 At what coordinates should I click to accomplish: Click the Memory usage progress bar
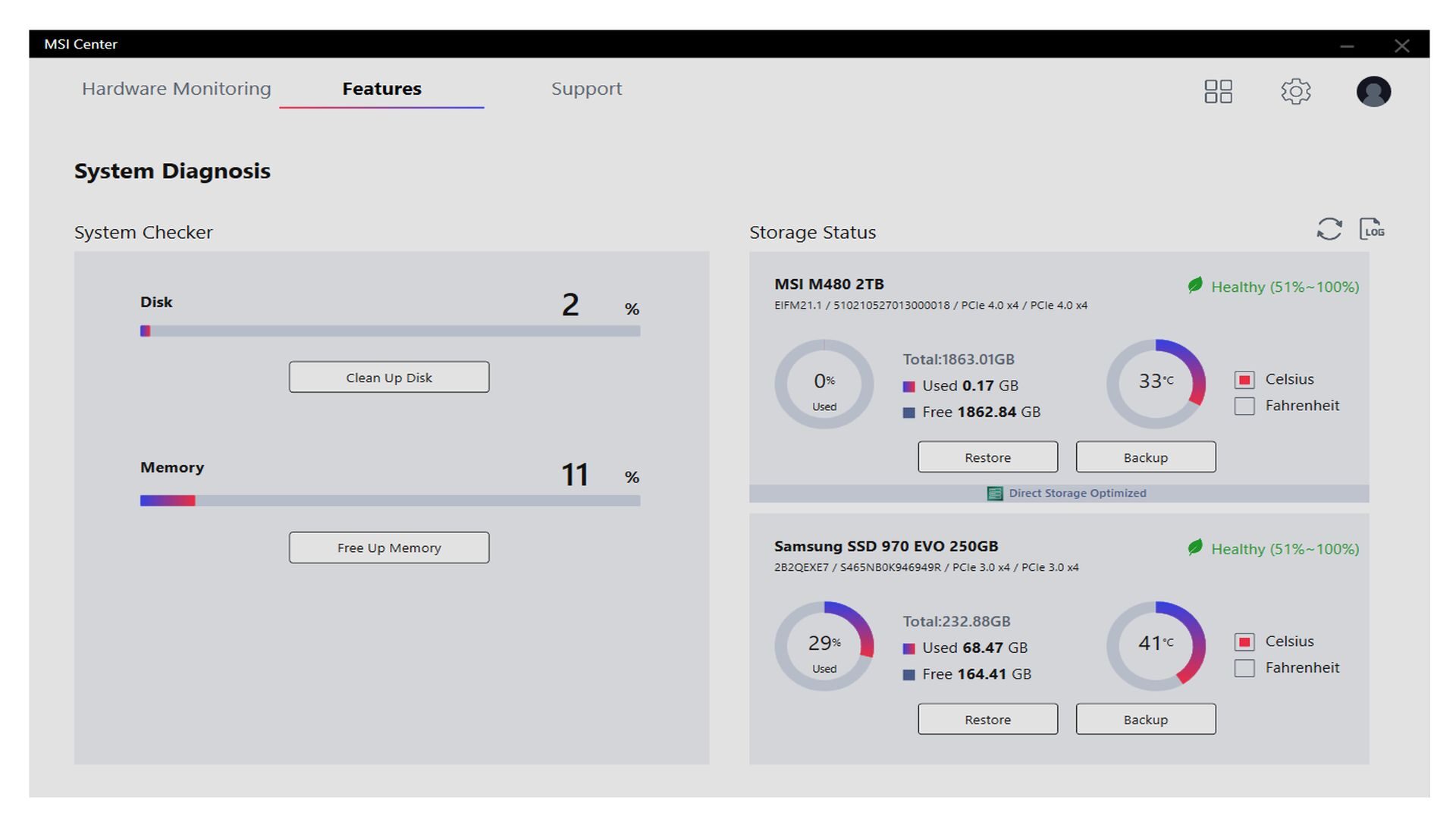point(390,500)
